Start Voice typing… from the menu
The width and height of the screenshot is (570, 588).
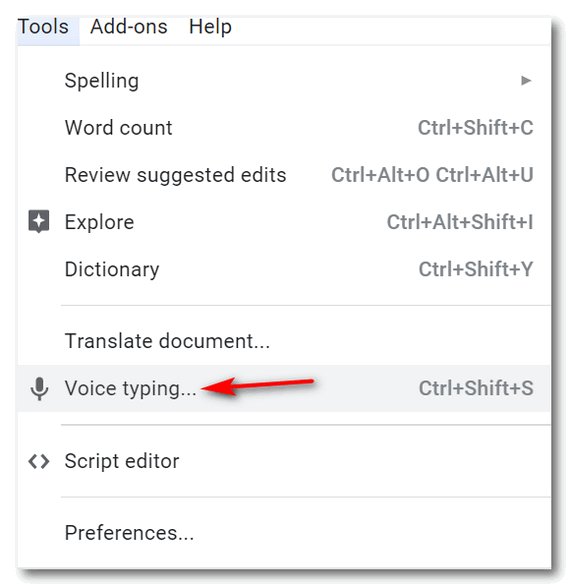[x=284, y=388]
